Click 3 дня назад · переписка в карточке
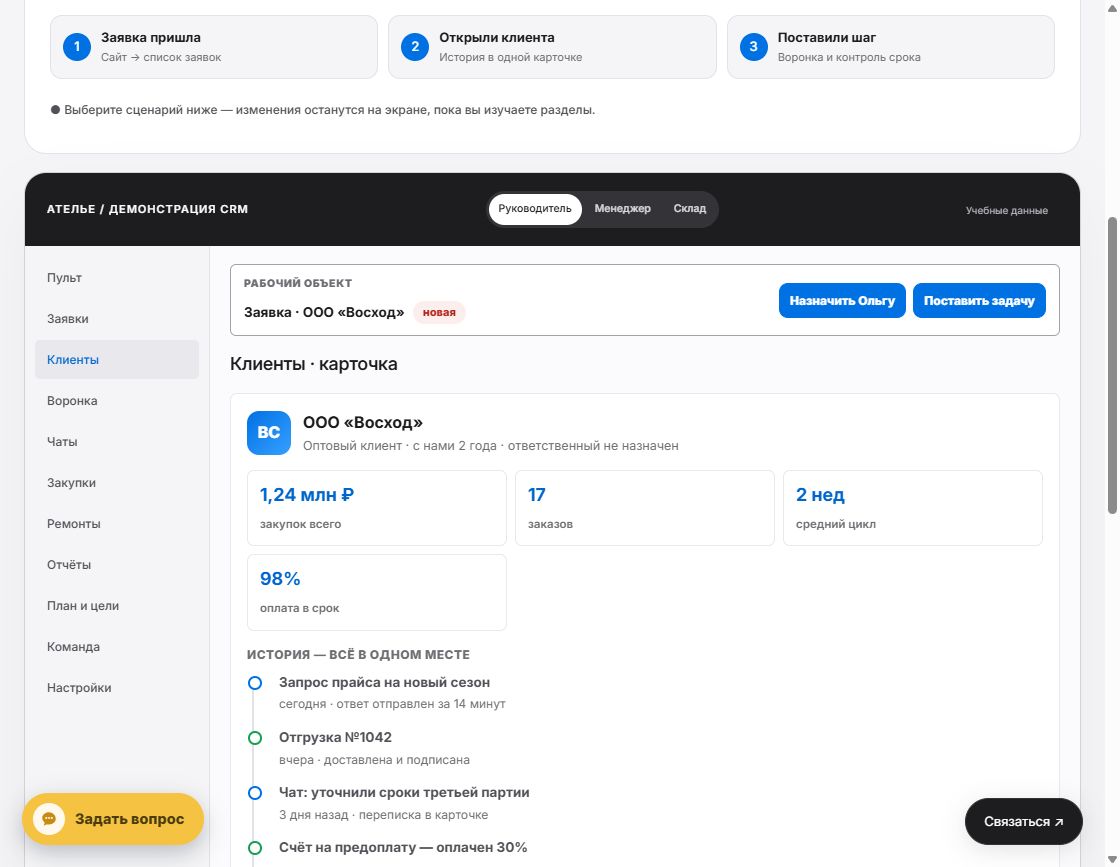Screen dimensions: 1120x867 (384, 815)
